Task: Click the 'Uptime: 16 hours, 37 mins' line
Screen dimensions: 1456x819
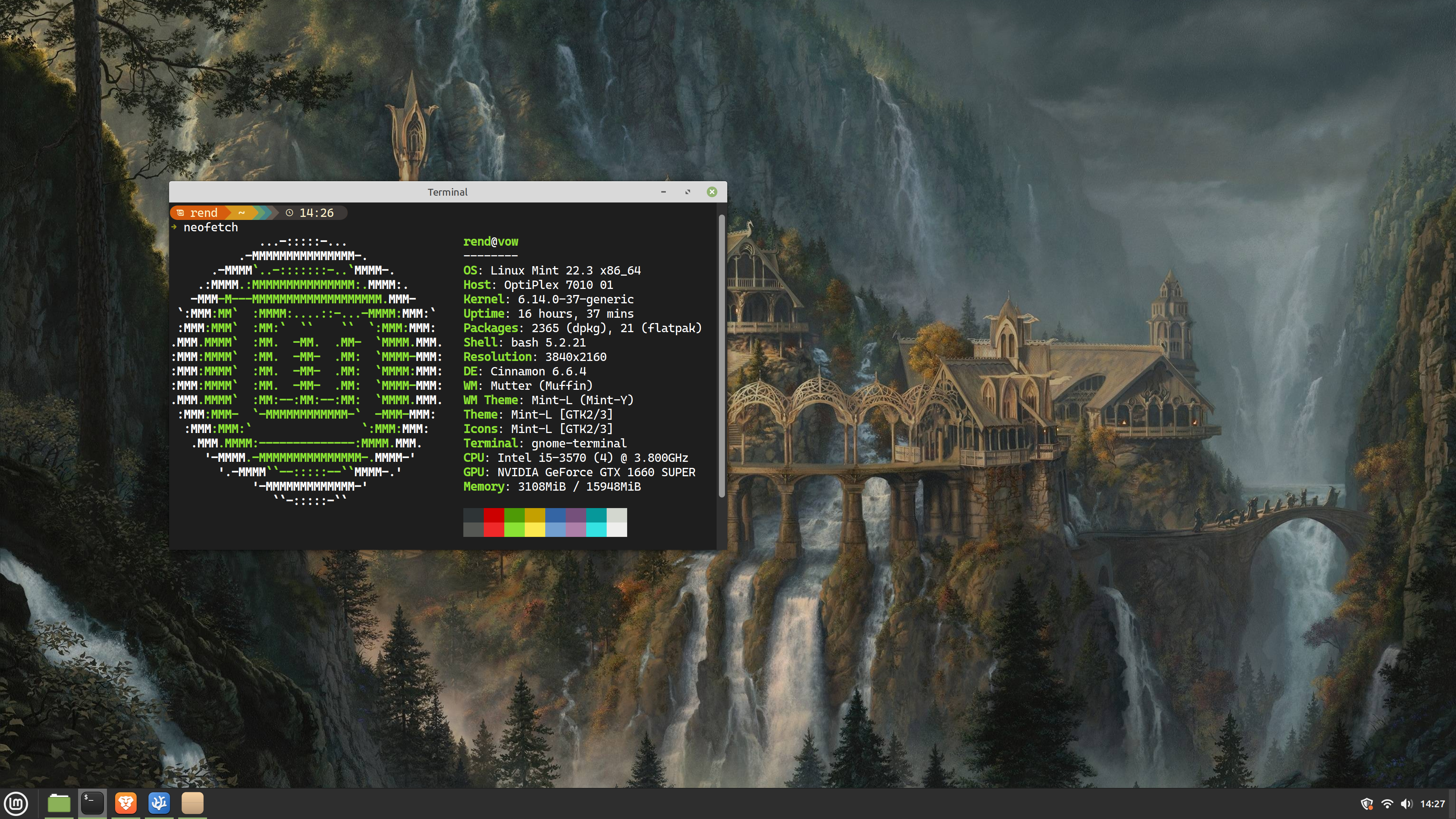Action: click(549, 314)
